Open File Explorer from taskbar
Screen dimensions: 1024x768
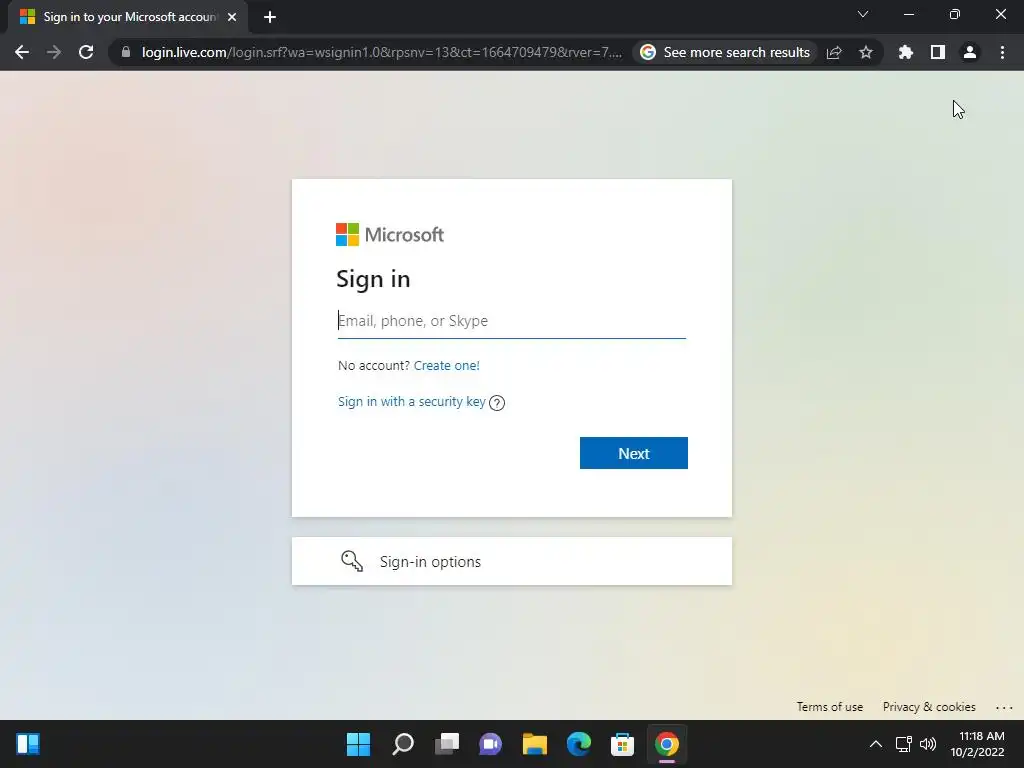tap(535, 744)
